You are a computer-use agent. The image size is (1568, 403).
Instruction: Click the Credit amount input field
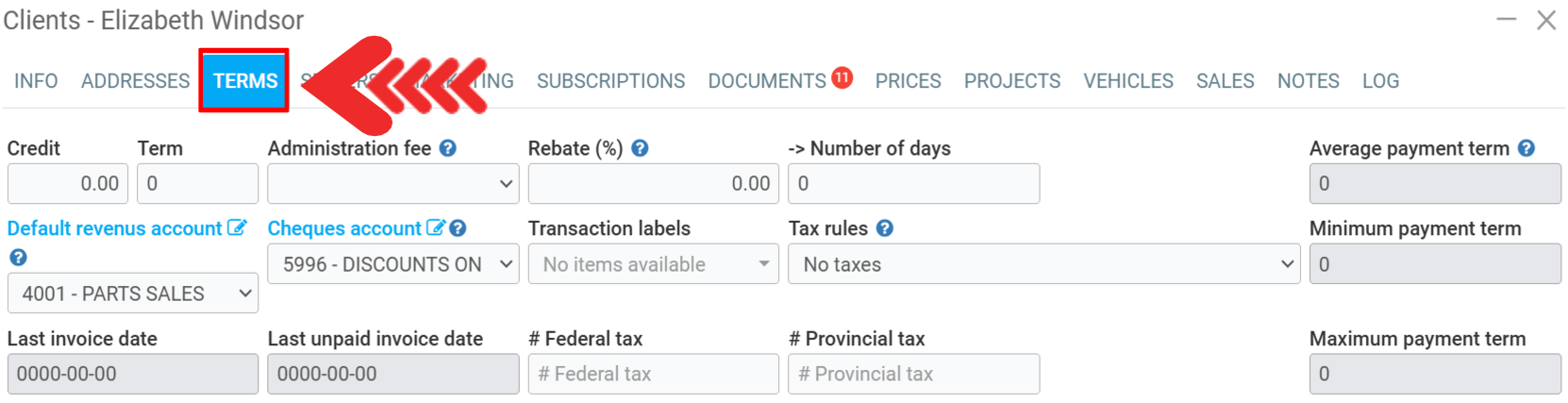[x=68, y=184]
